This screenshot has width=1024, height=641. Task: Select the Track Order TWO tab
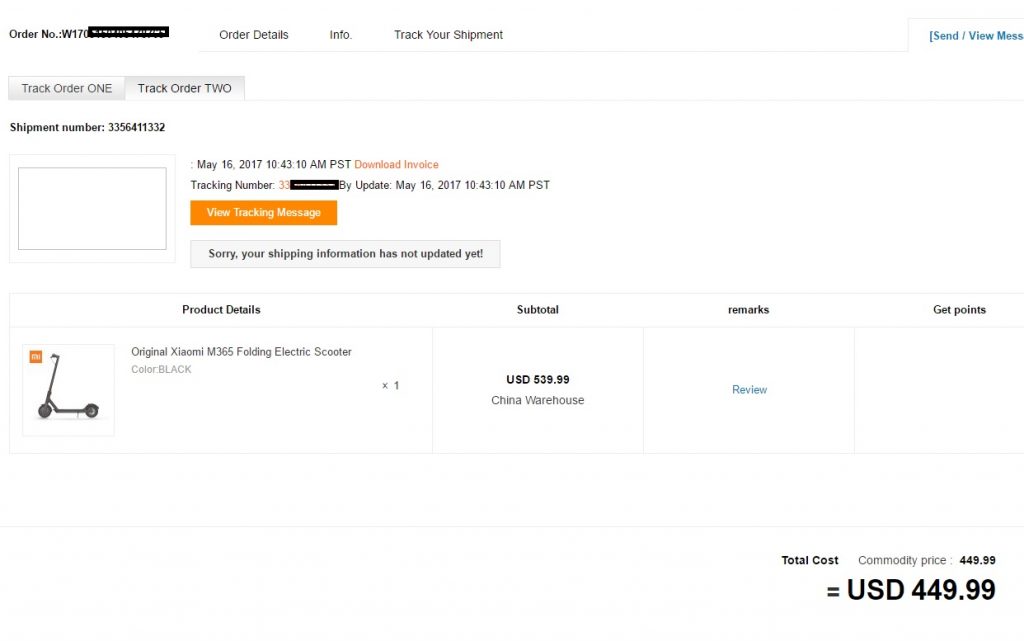[x=185, y=88]
